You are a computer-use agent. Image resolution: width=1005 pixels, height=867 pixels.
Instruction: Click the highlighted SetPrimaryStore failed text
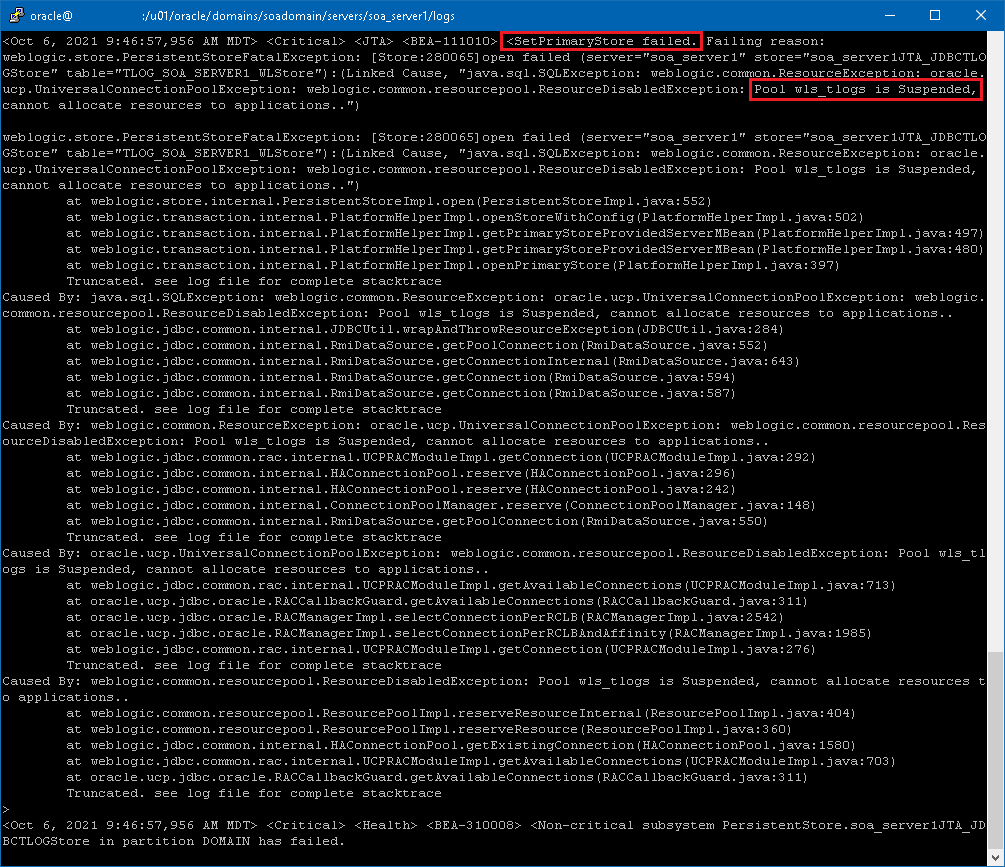pos(601,41)
